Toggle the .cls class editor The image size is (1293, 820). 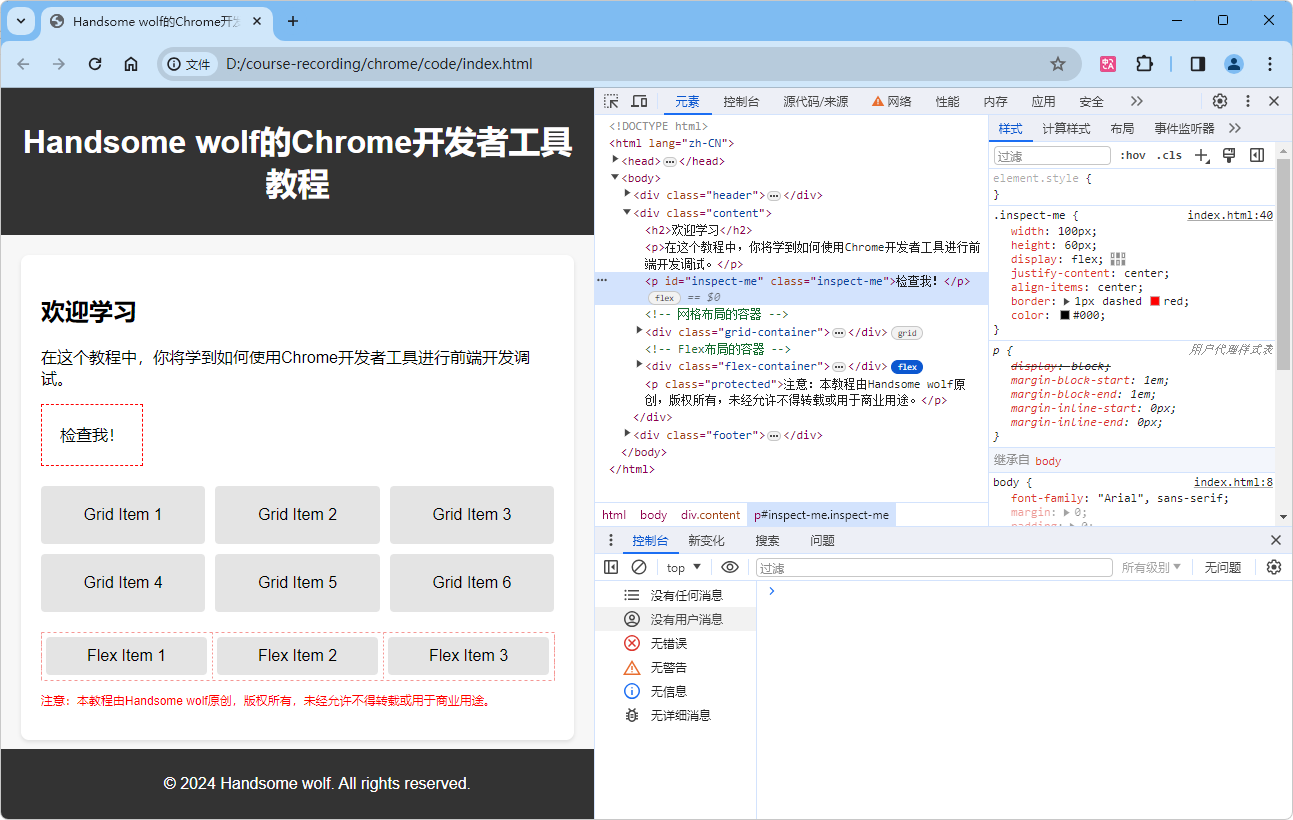pyautogui.click(x=1169, y=155)
